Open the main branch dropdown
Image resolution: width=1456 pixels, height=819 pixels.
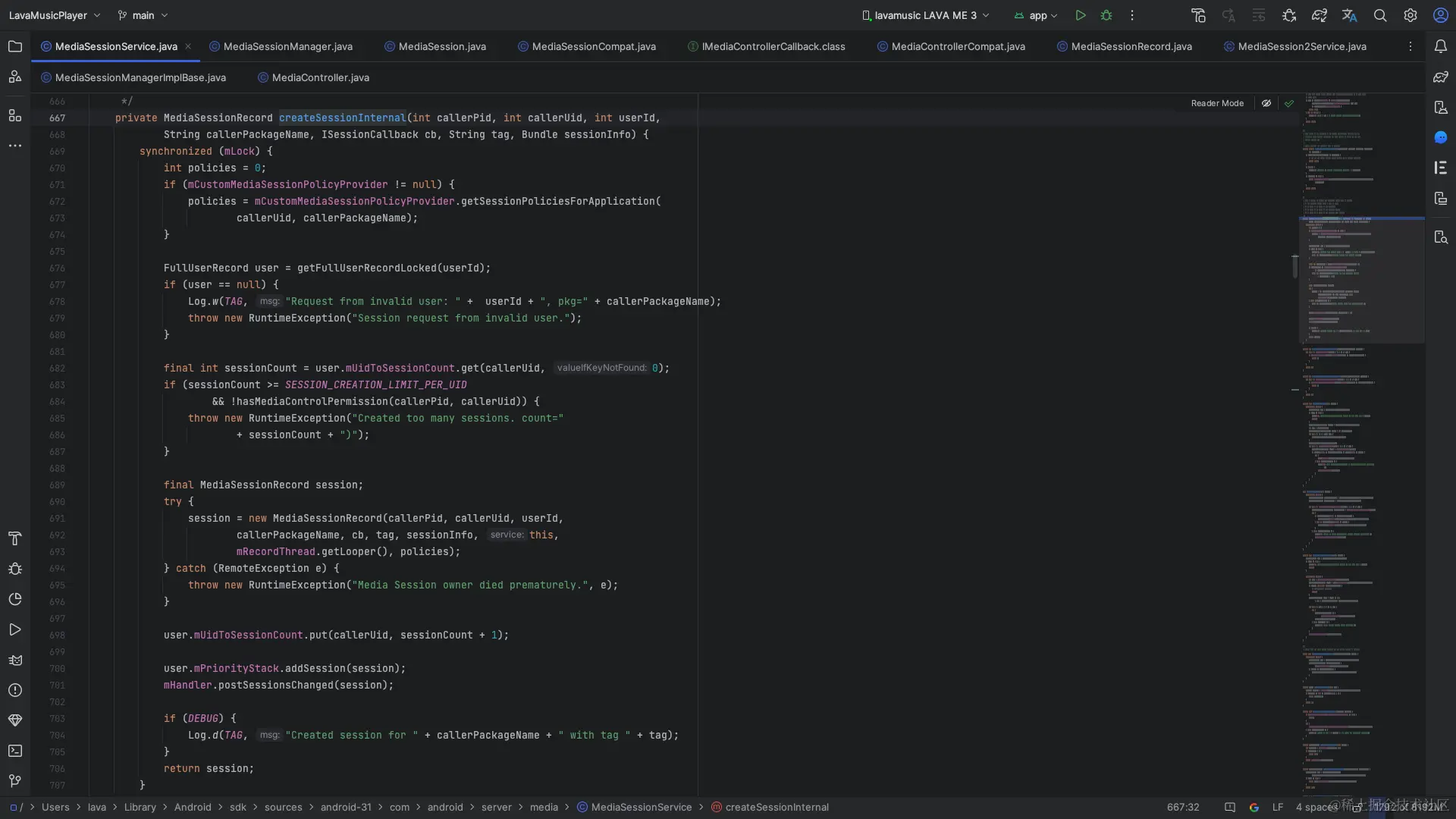point(143,15)
